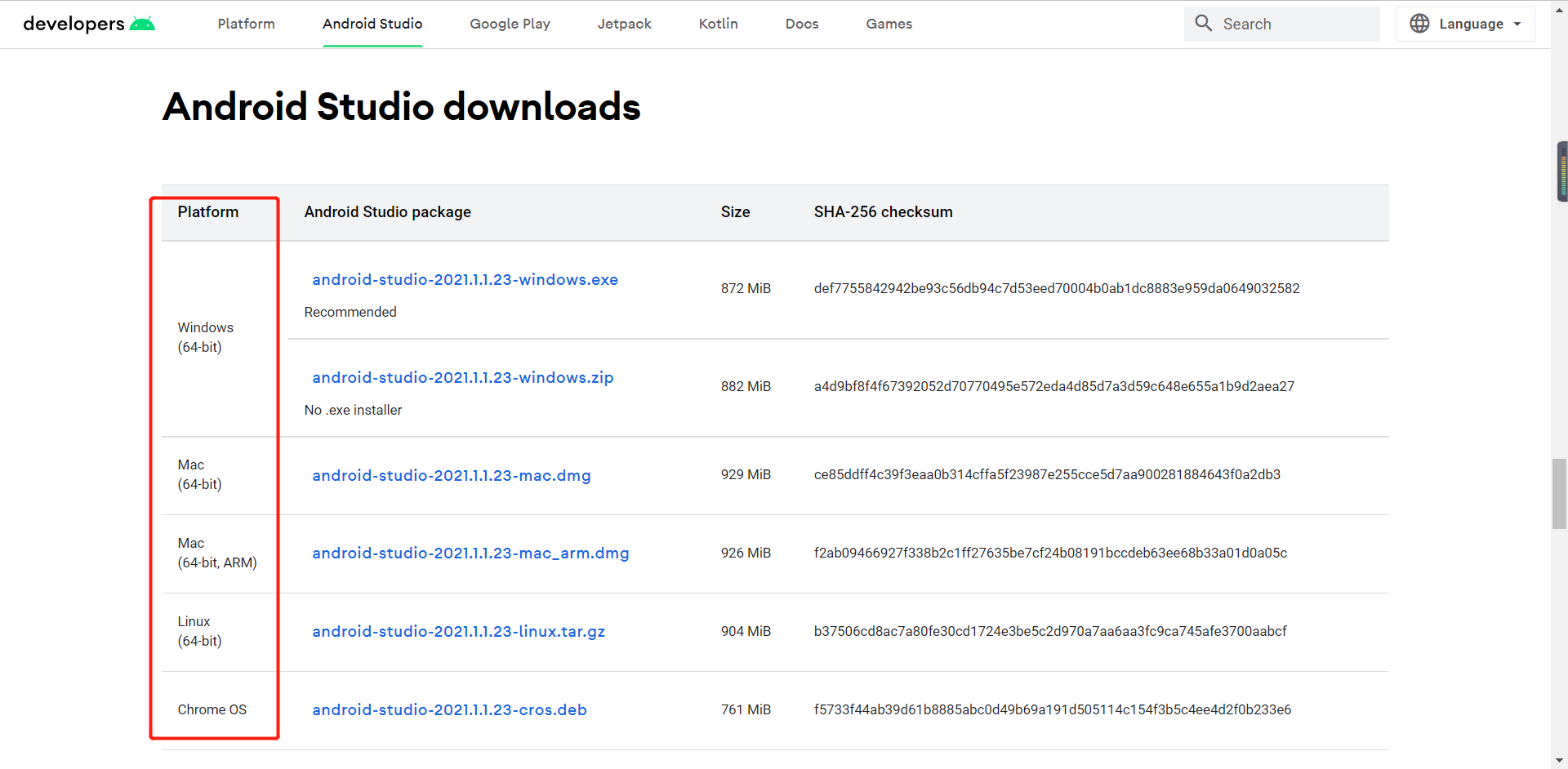Click the checksum starting with a4d9bf8f4f67
This screenshot has width=1568, height=769.
click(x=1054, y=386)
